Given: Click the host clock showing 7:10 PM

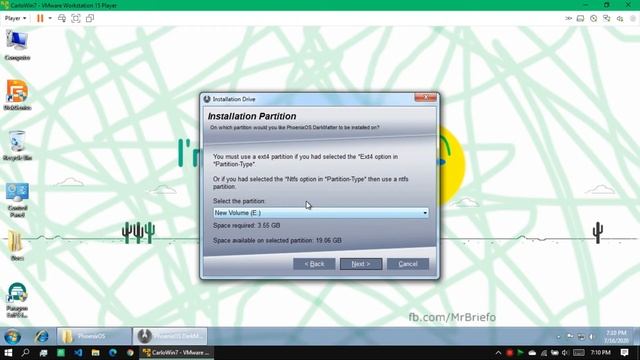Looking at the screenshot, I should (x=600, y=353).
